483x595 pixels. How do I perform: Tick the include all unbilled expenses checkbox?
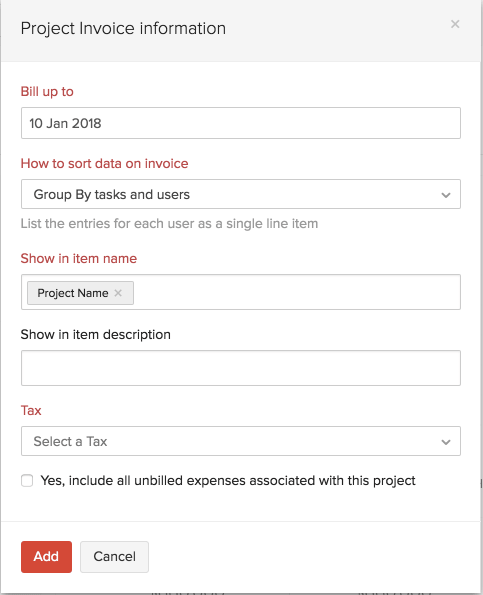[x=27, y=480]
